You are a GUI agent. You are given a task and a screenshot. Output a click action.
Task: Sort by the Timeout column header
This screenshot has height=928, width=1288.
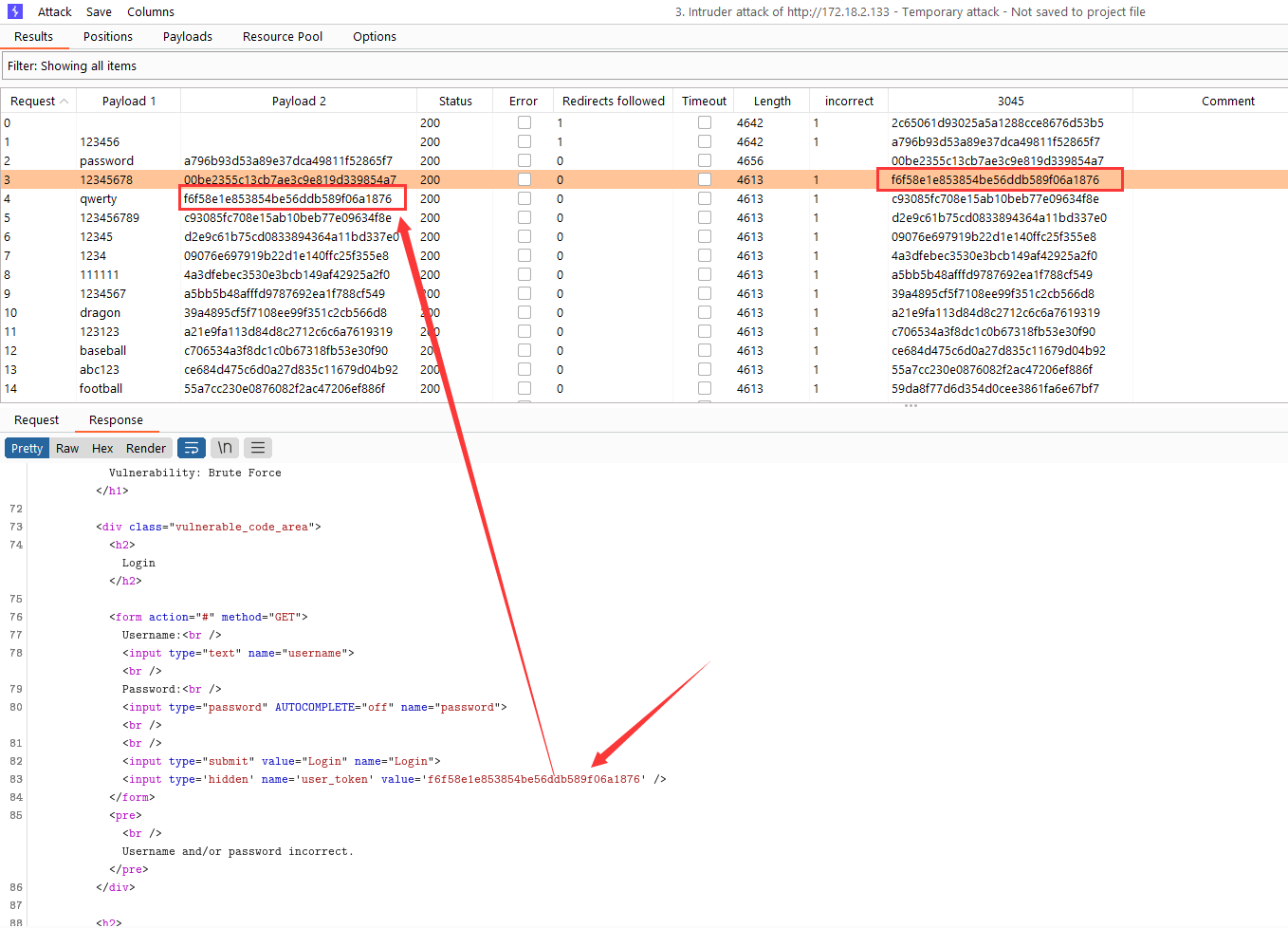704,102
